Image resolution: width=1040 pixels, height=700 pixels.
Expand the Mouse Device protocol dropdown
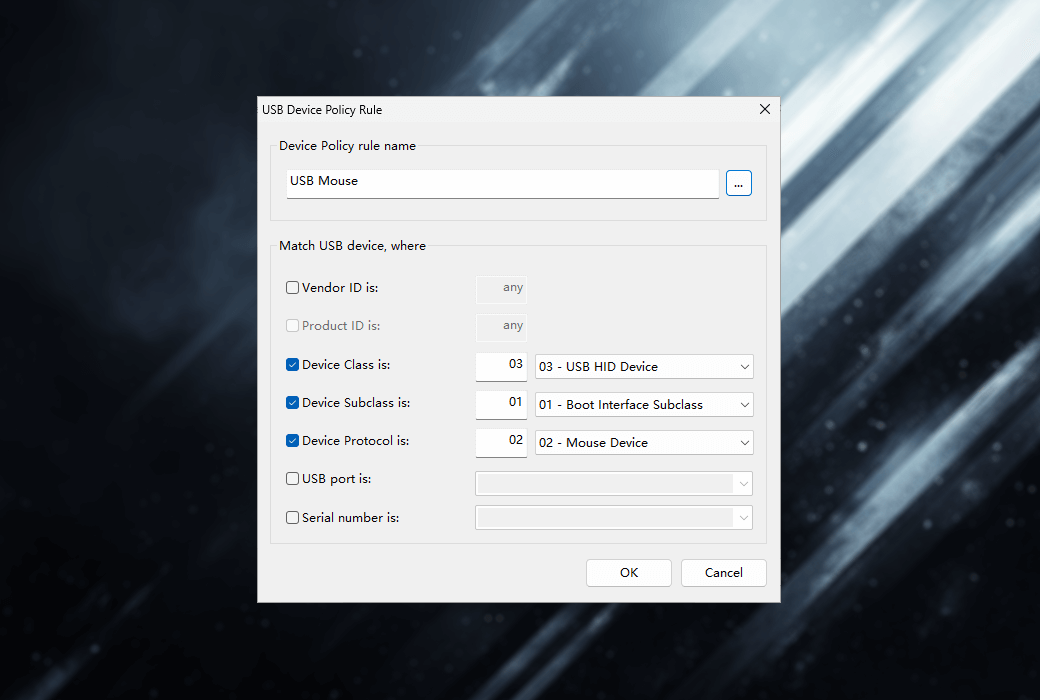644,443
